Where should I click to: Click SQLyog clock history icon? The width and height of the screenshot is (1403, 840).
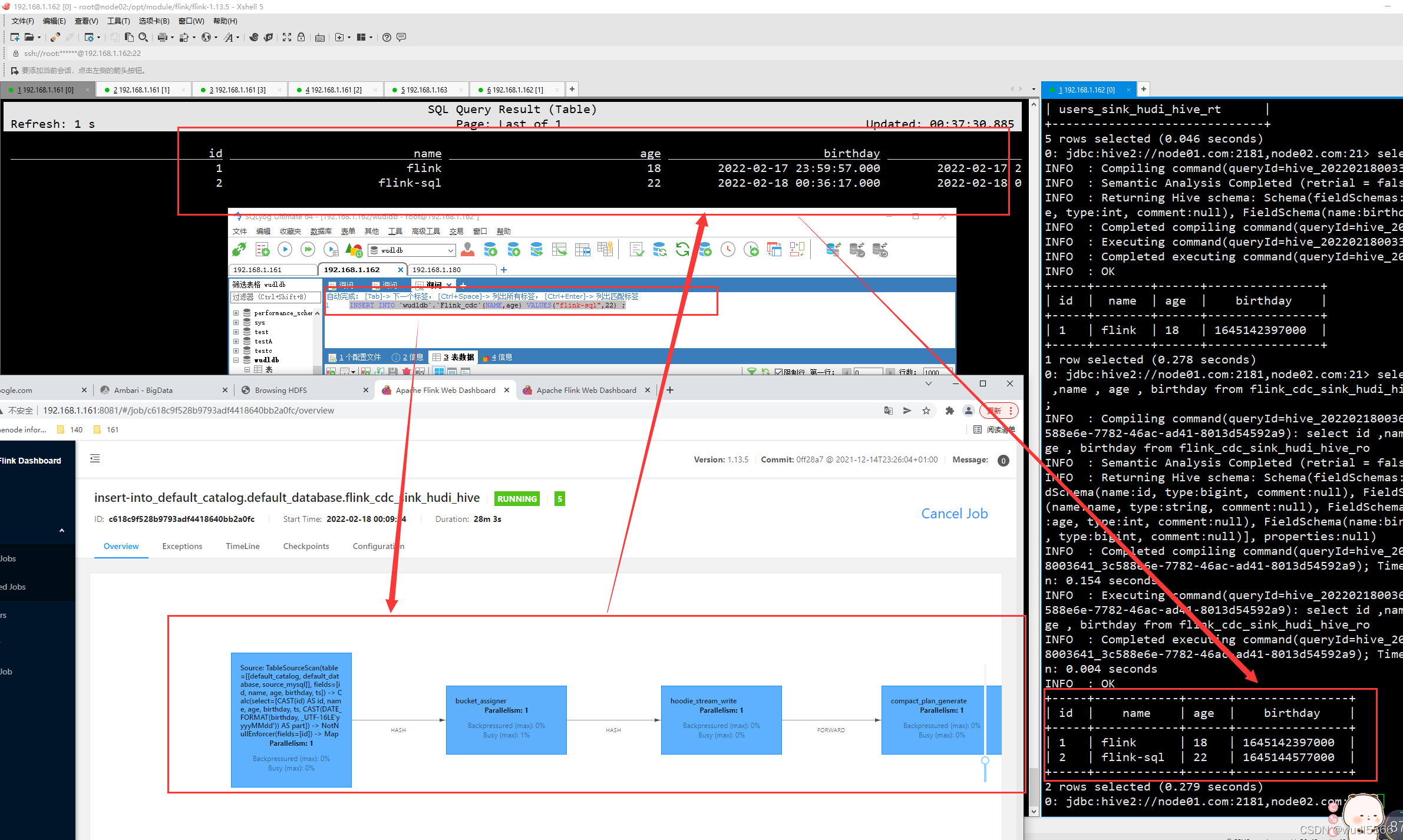tap(728, 250)
